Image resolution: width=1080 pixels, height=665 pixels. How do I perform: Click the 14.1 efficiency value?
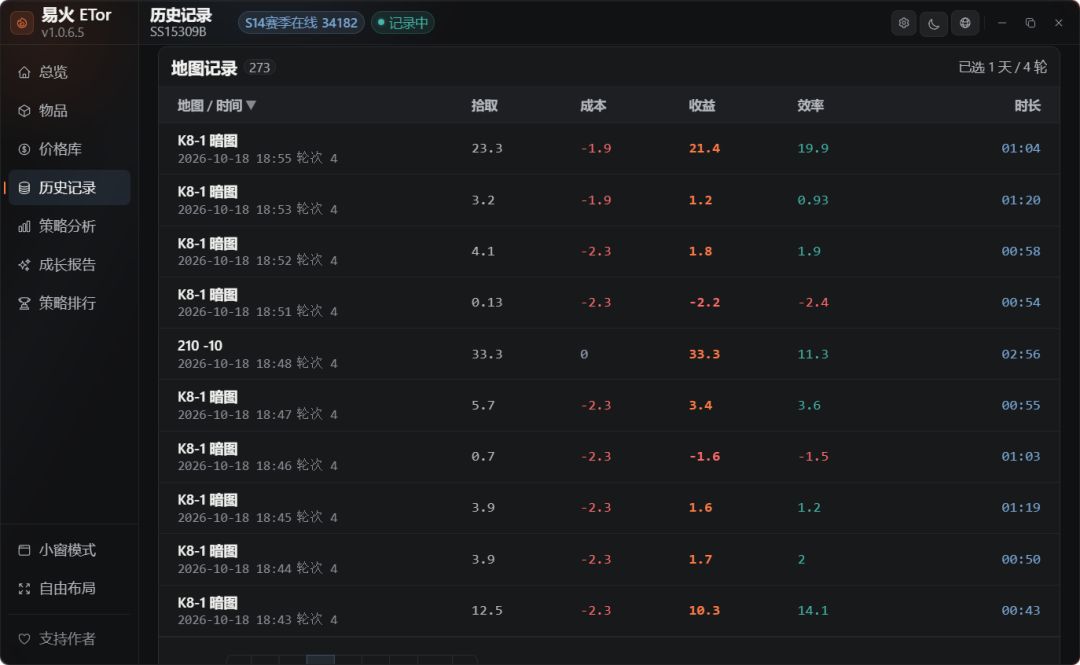pos(813,610)
